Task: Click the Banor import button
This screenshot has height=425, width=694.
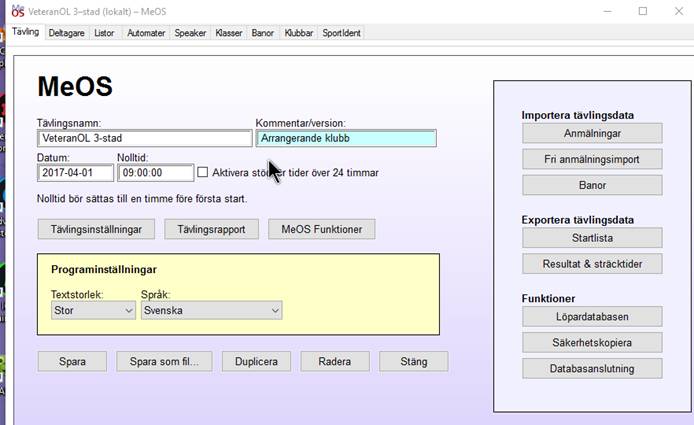Action: pyautogui.click(x=592, y=185)
